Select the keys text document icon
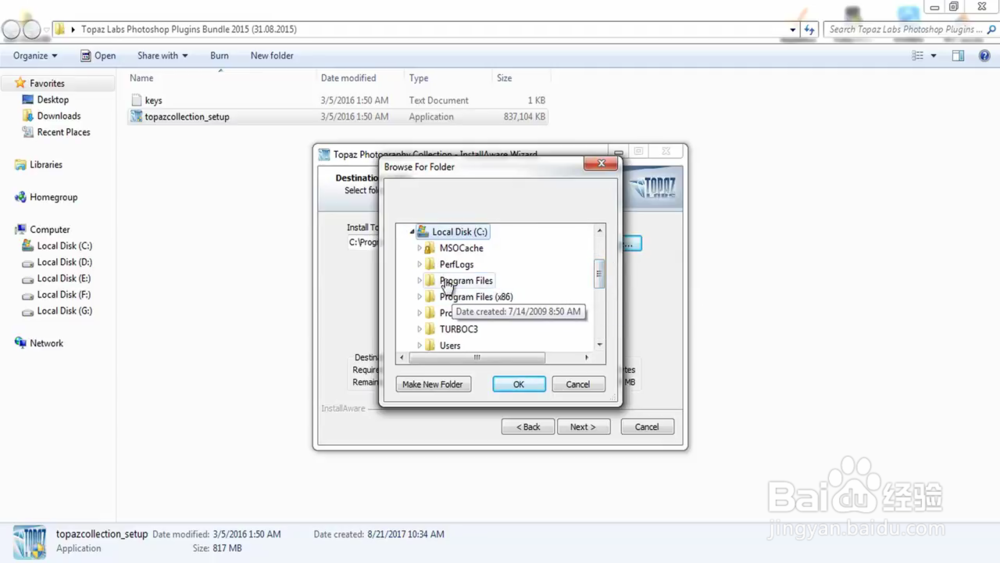1000x563 pixels. [x=136, y=100]
